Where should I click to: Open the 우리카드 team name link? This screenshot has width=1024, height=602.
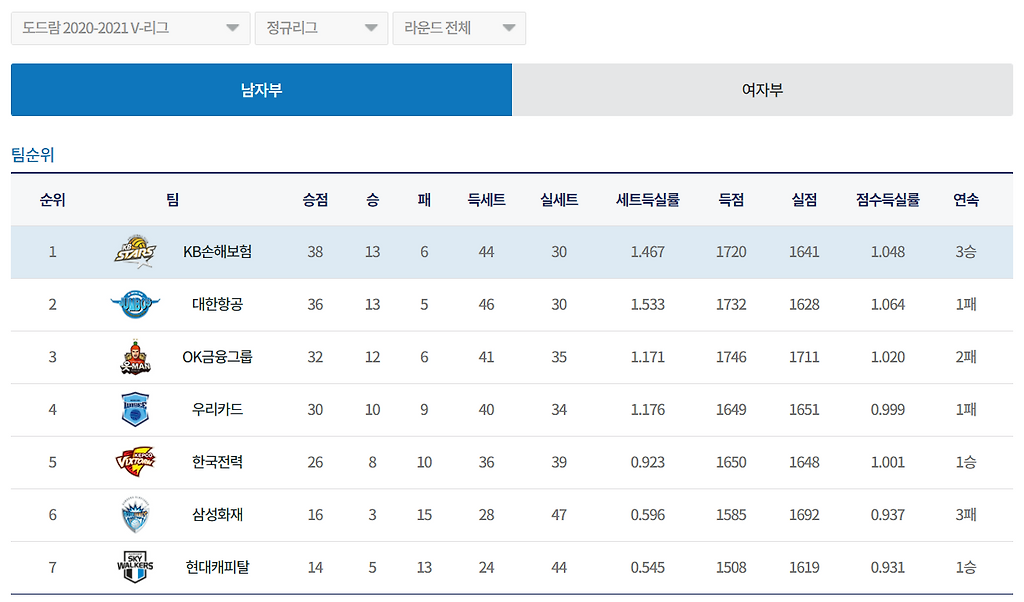click(x=217, y=409)
